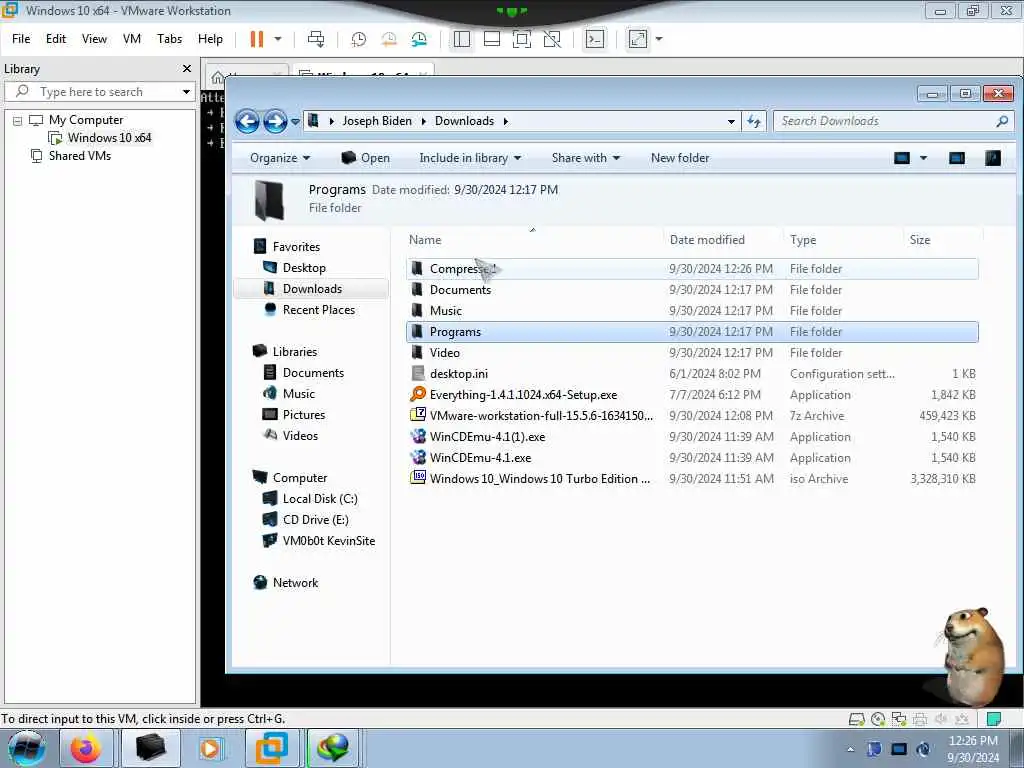This screenshot has height=768, width=1024.
Task: Select Recent Places in navigation pane
Action: pyautogui.click(x=319, y=310)
